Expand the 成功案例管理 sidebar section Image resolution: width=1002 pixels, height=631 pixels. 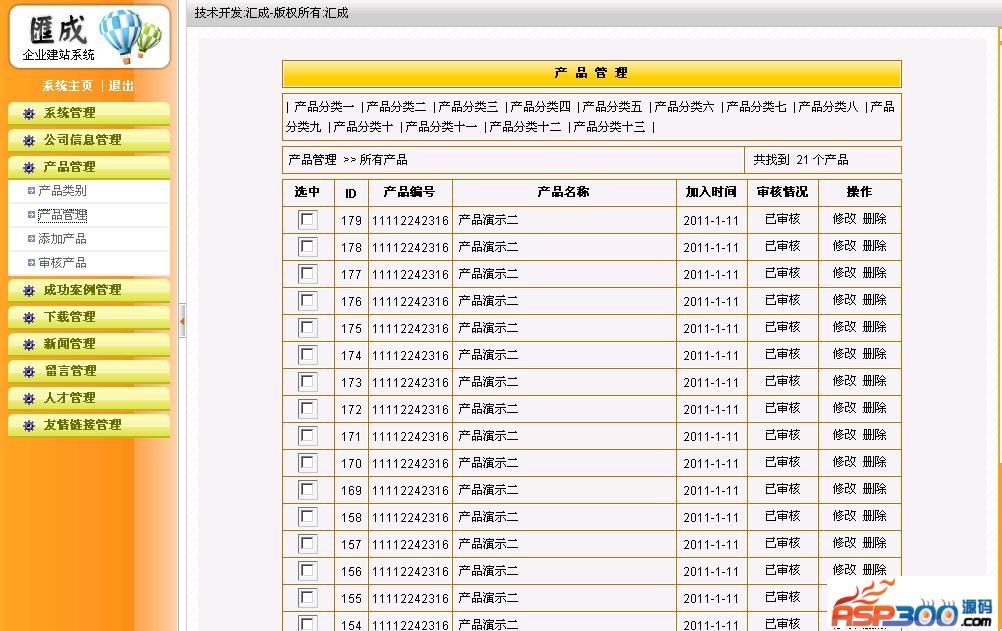tap(82, 290)
